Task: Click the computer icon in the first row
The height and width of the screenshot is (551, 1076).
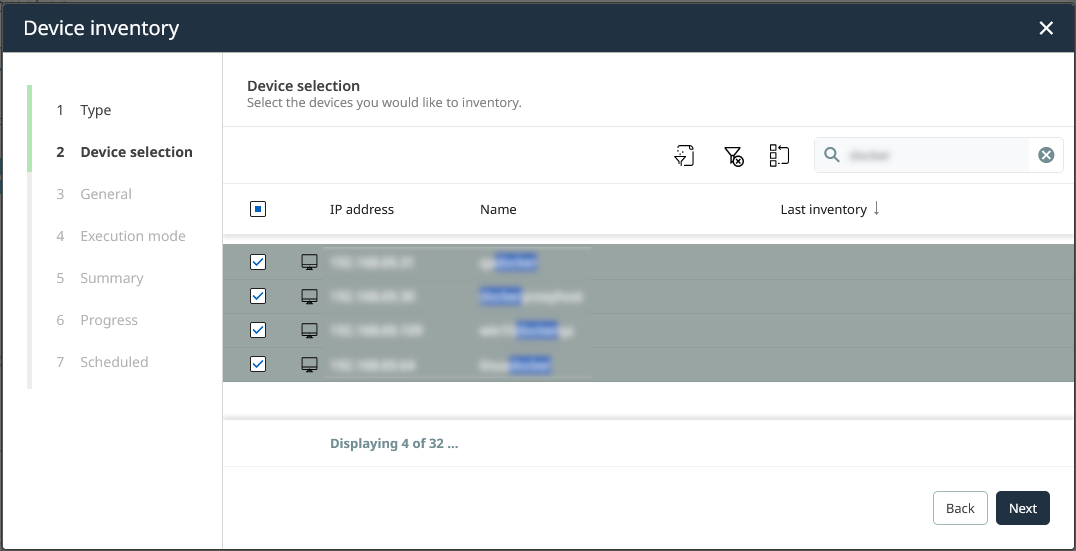Action: click(x=310, y=262)
